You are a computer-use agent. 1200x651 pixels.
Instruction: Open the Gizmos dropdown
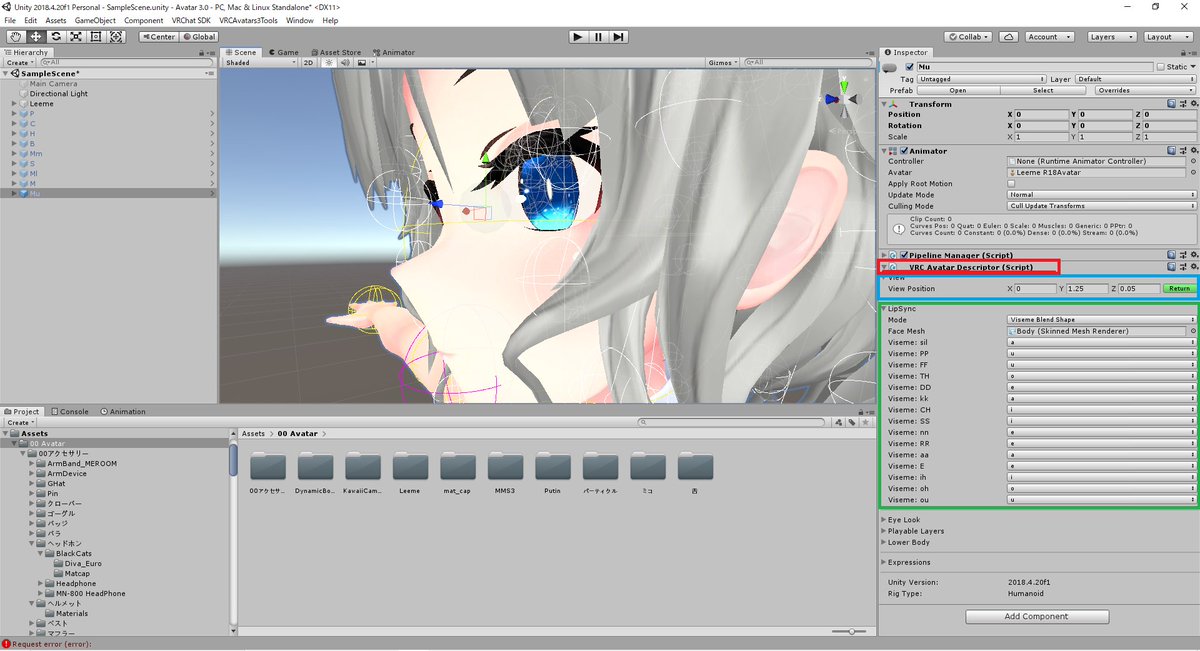(x=723, y=62)
